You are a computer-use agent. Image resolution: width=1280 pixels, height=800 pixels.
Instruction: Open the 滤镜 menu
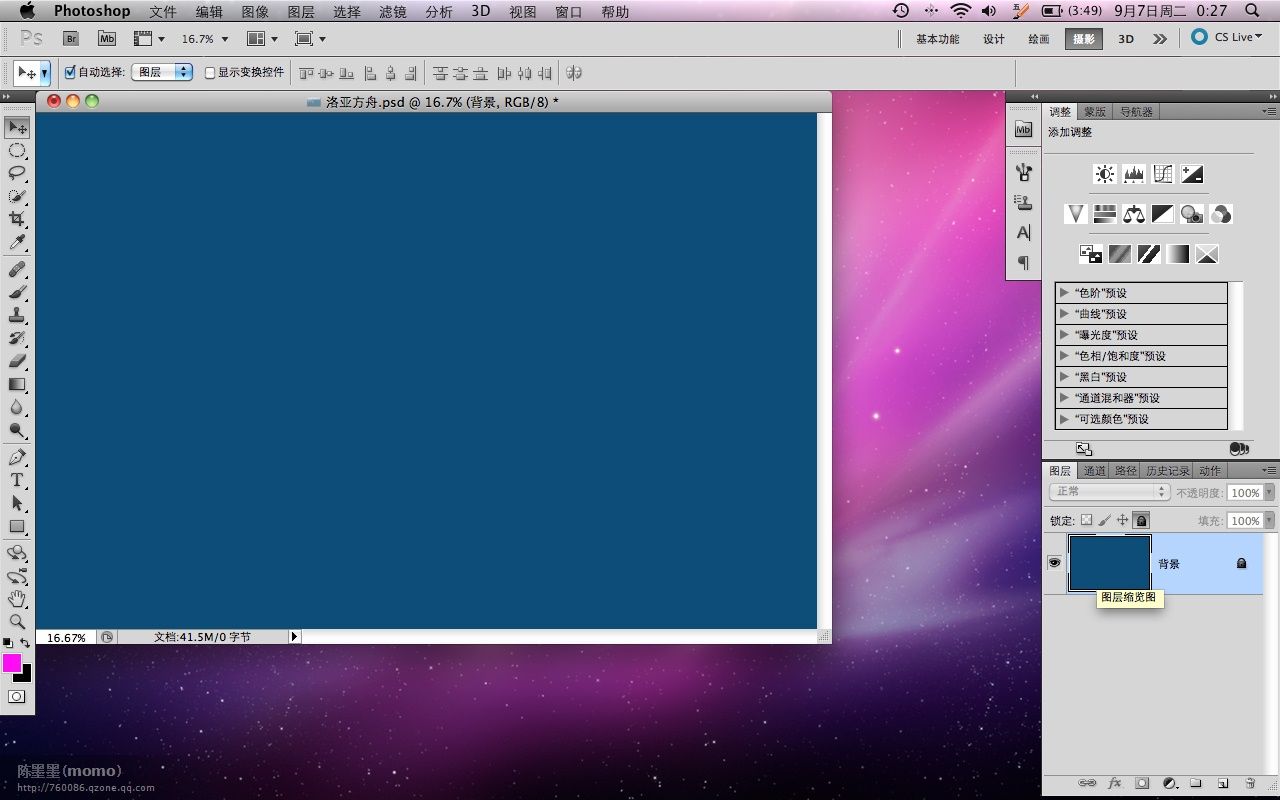[x=393, y=12]
